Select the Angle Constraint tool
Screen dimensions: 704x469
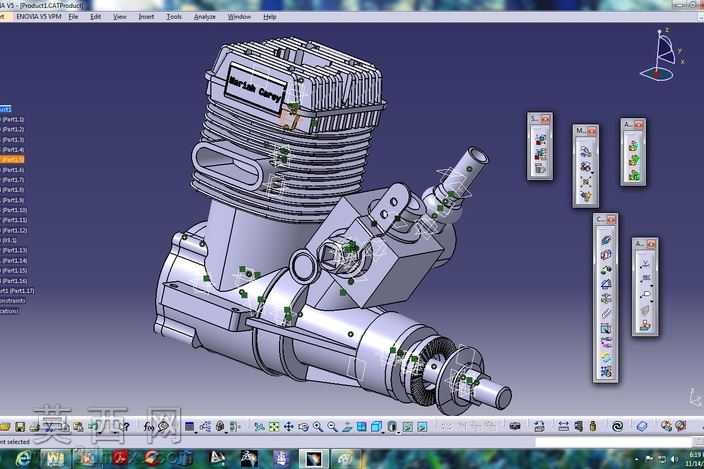(x=606, y=284)
